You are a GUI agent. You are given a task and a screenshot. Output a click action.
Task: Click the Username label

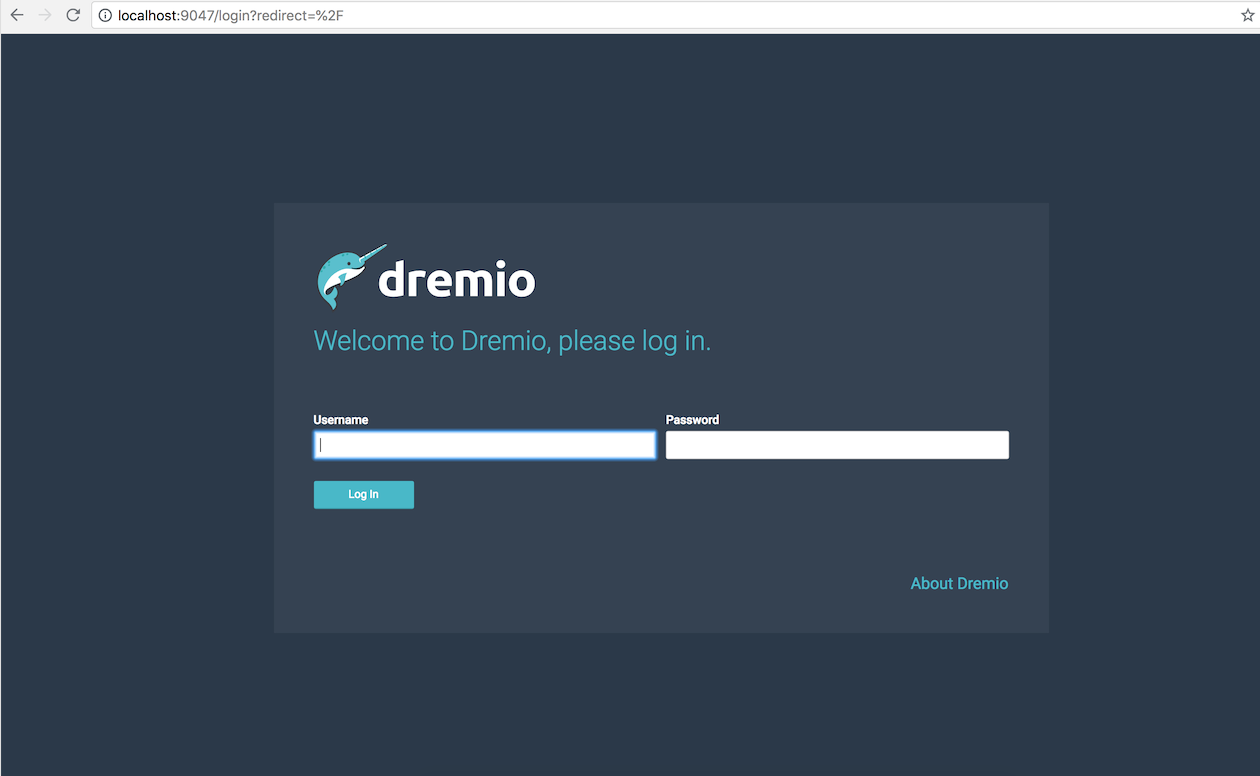coord(341,420)
